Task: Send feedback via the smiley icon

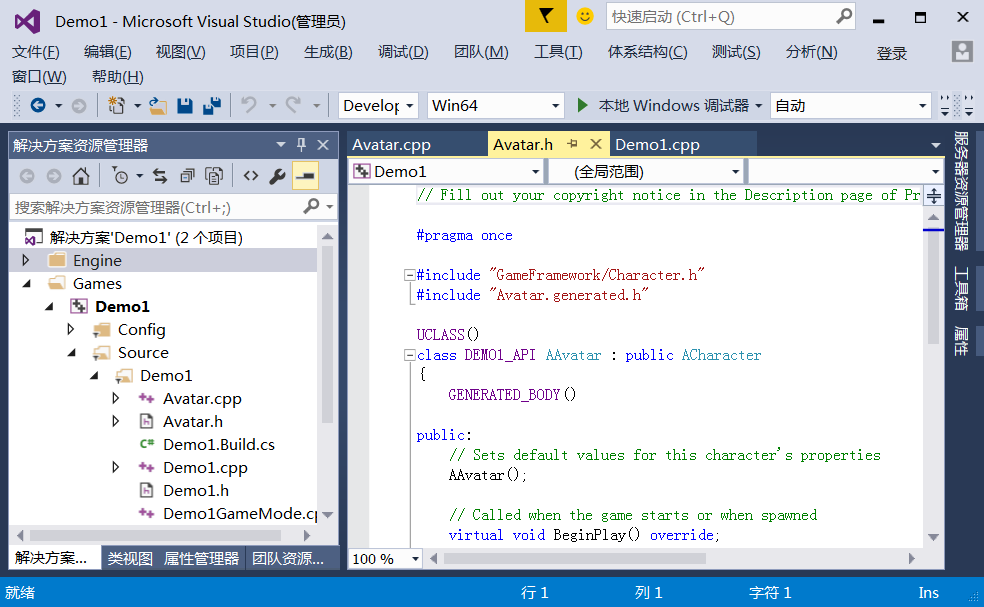Action: [x=585, y=16]
